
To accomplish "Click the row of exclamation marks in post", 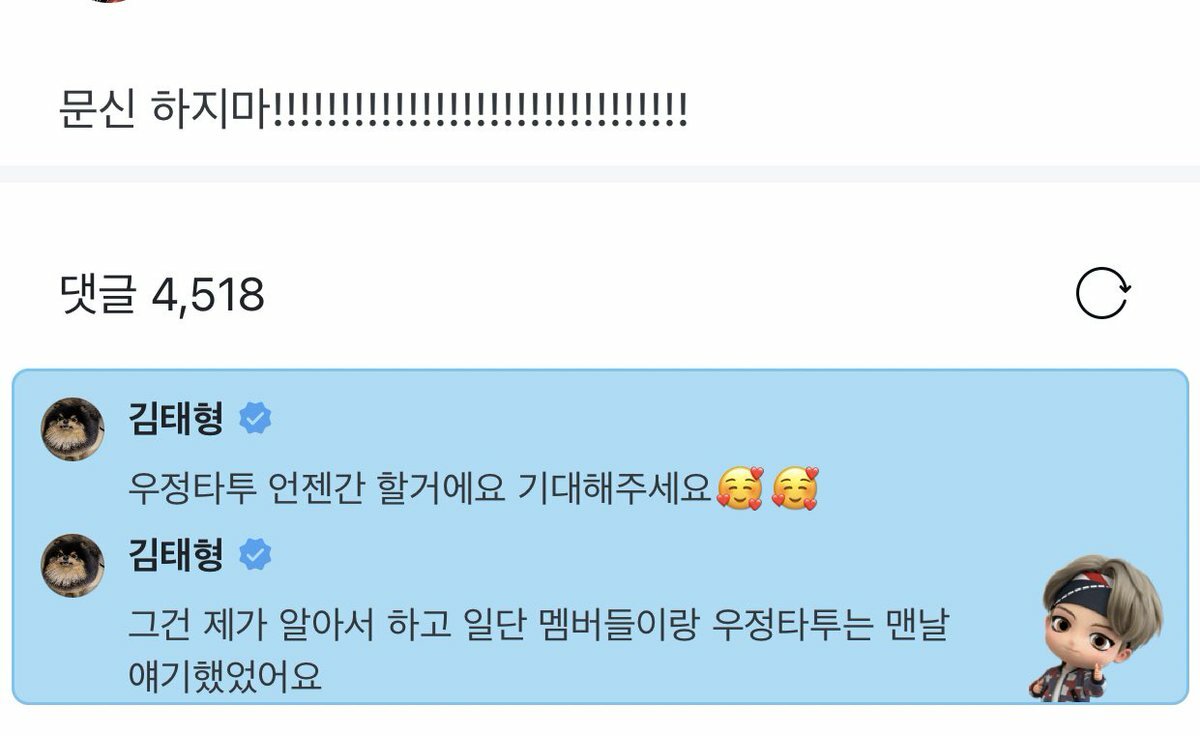I will click(x=480, y=109).
